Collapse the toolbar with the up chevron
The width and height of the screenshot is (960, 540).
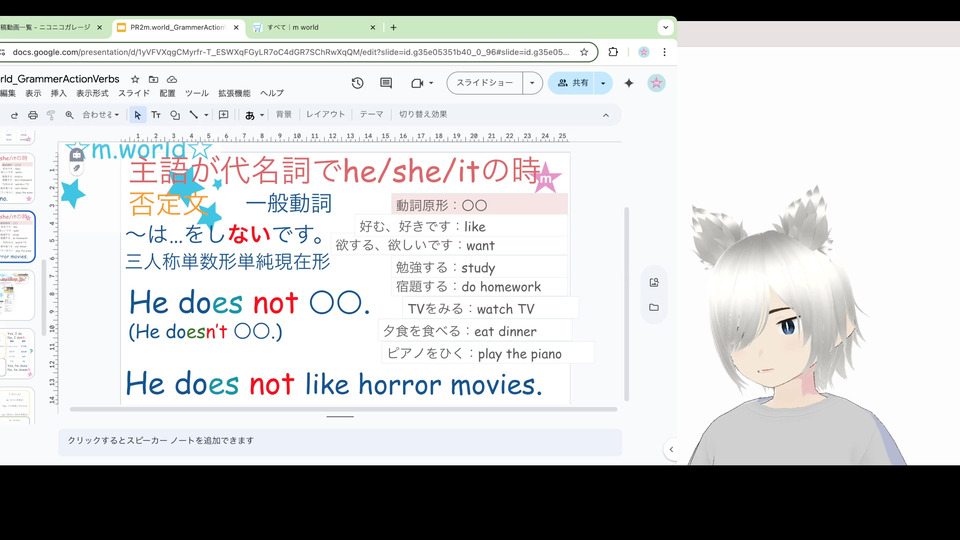[606, 114]
